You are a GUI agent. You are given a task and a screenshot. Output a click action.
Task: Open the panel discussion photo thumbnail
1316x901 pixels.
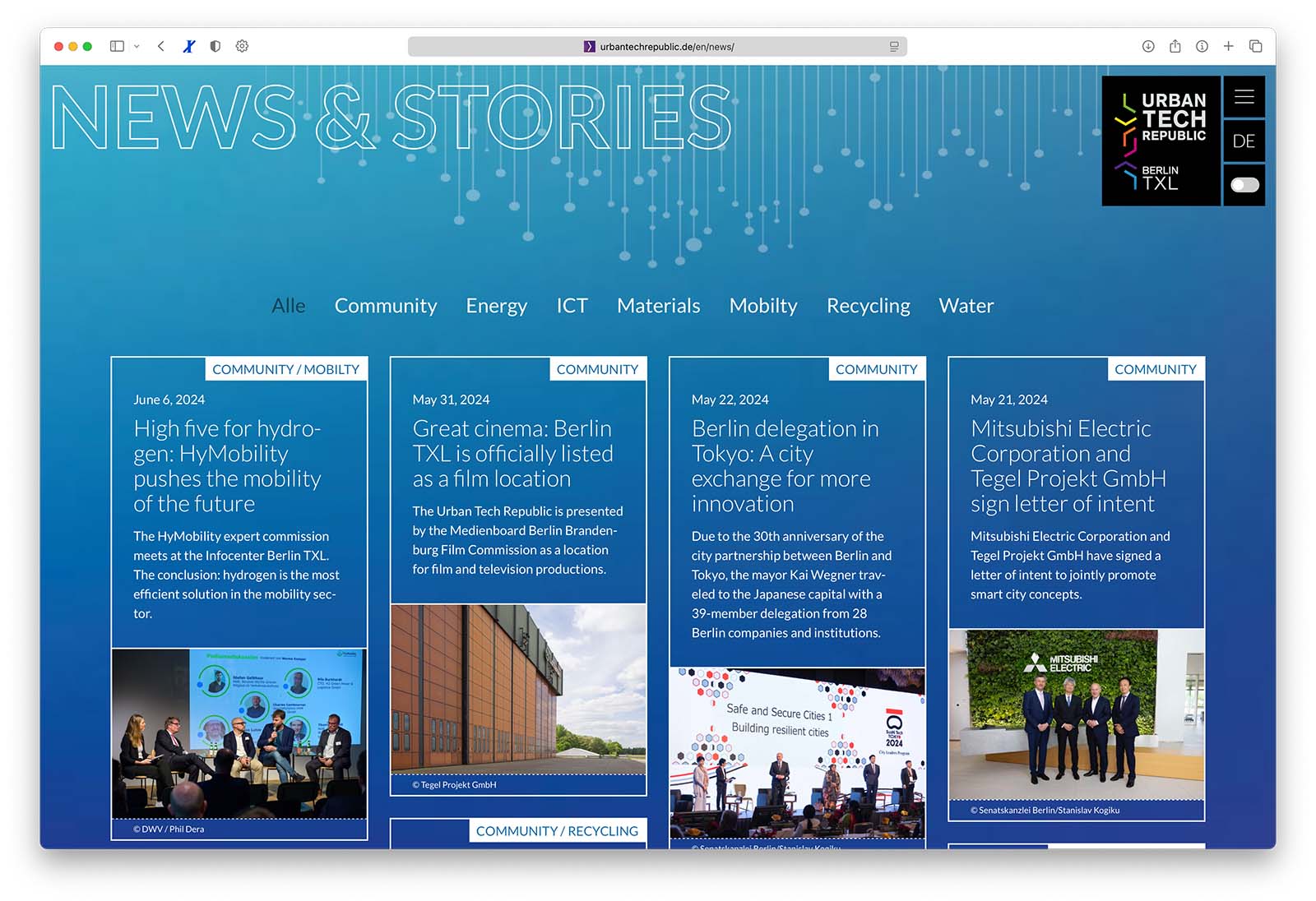239,733
